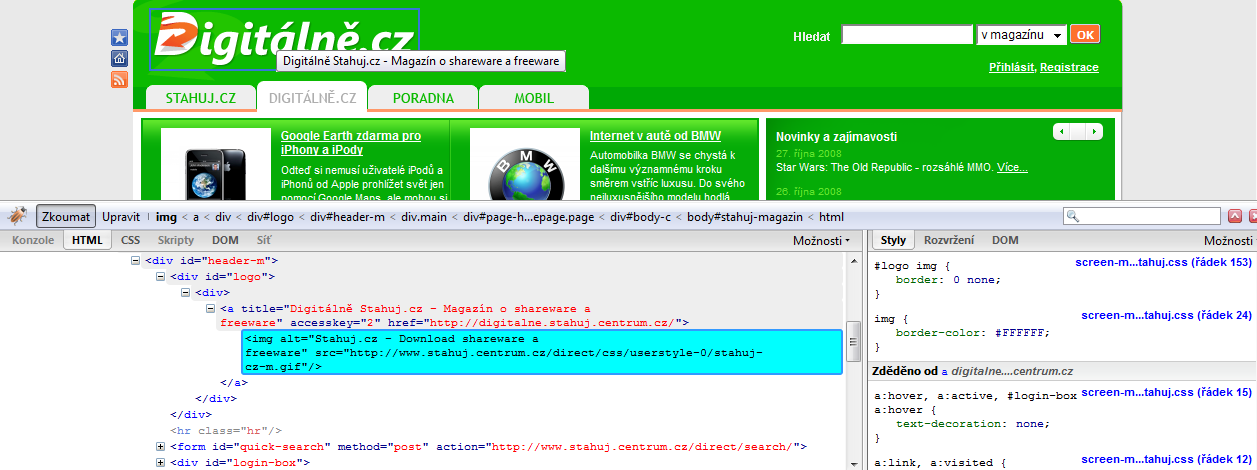Image resolution: width=1257 pixels, height=470 pixels.
Task: Select 'html' in the breadcrumb path
Action: [832, 216]
